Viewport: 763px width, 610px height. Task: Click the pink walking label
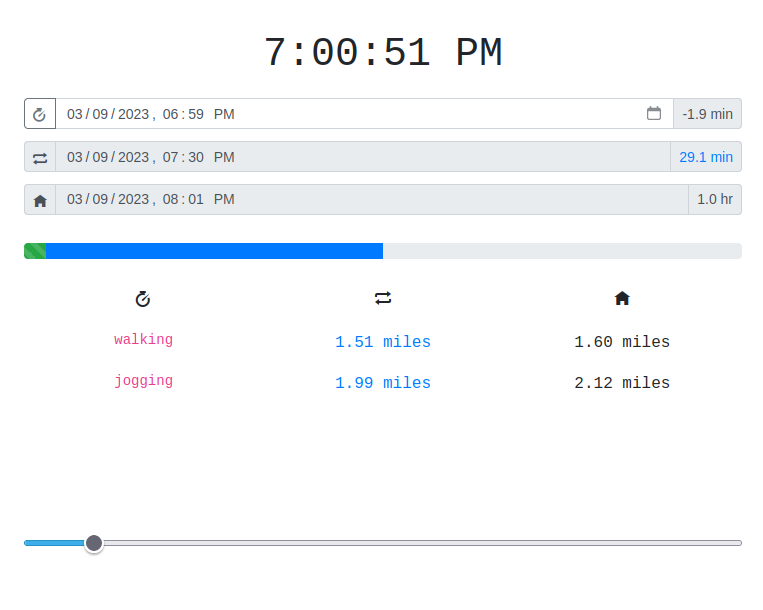click(x=143, y=340)
